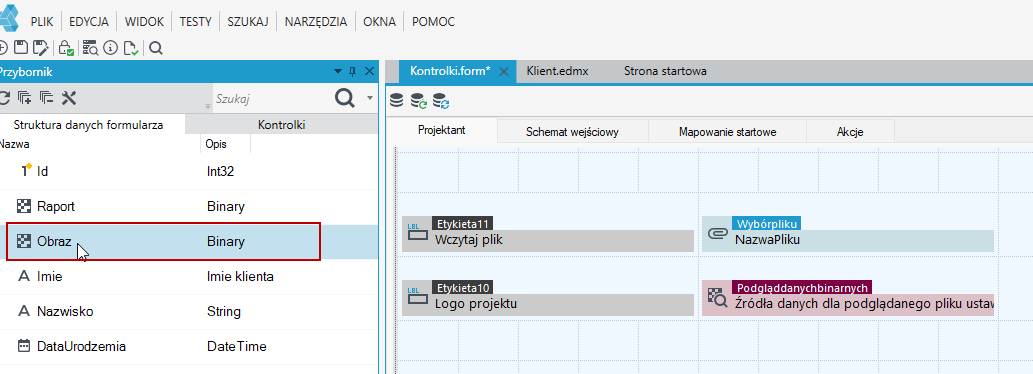The width and height of the screenshot is (1033, 374).
Task: Click the Save floppy disk icon
Action: (22, 47)
